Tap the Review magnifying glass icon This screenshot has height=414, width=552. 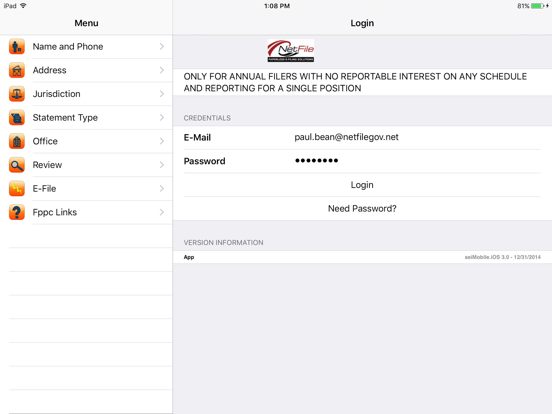(x=17, y=165)
